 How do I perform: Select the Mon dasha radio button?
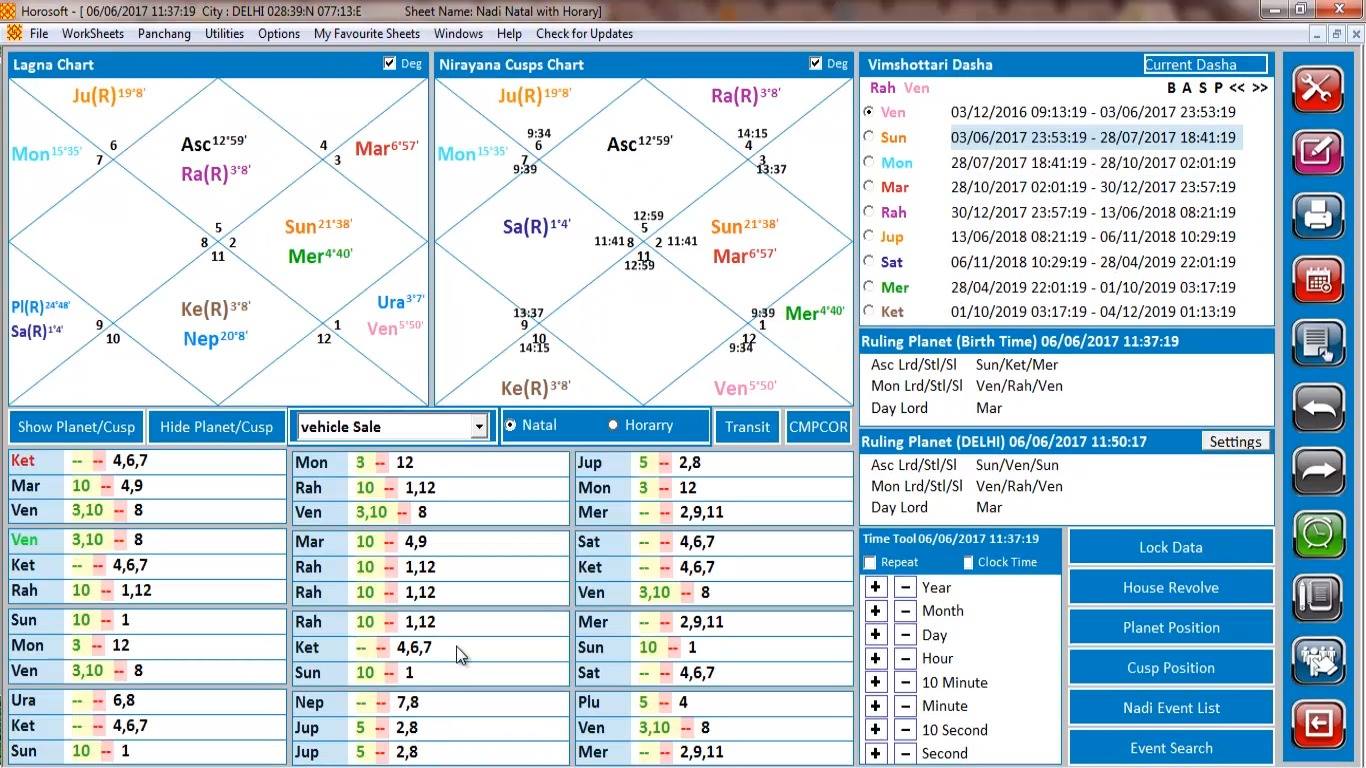(868, 162)
